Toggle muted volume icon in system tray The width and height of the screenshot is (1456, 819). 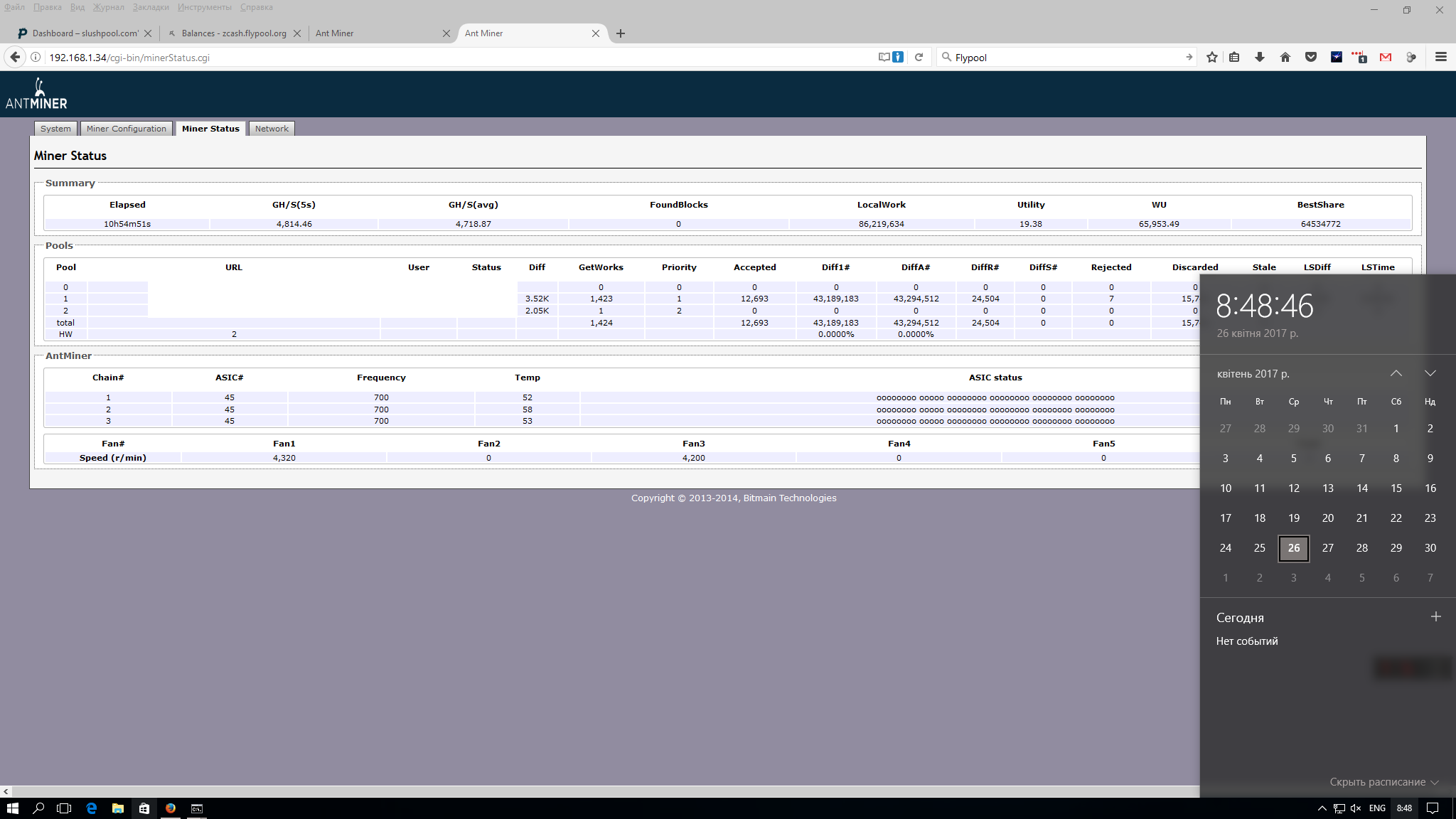tap(1356, 808)
